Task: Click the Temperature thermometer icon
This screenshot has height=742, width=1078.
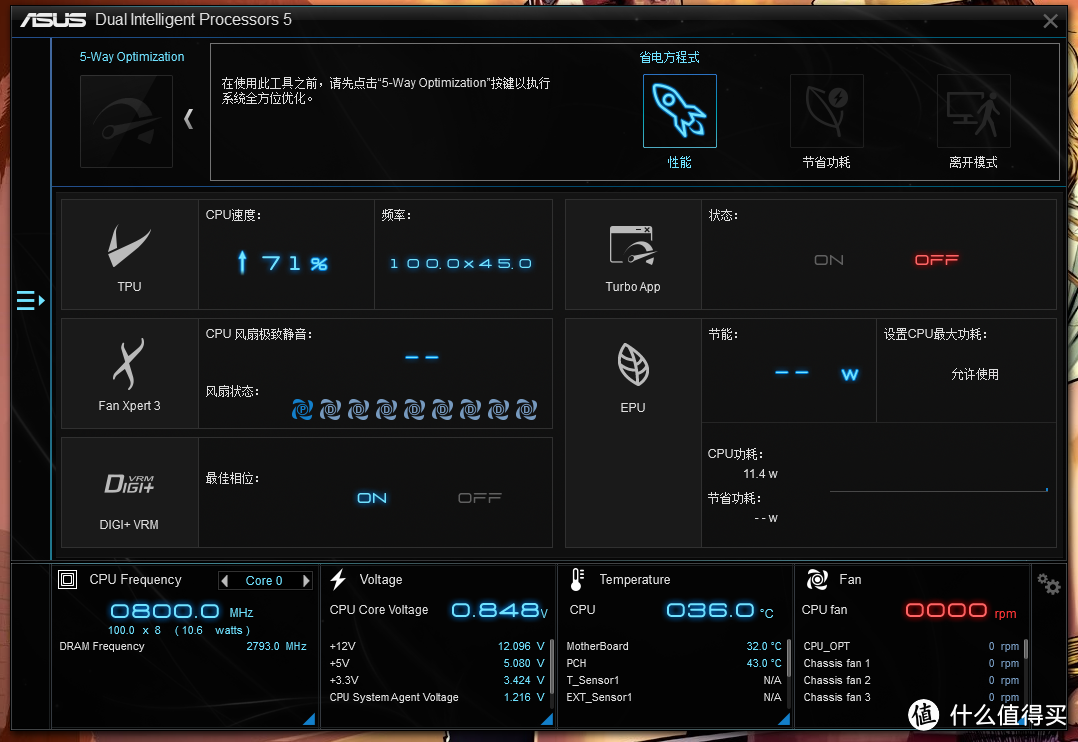Action: (x=577, y=580)
